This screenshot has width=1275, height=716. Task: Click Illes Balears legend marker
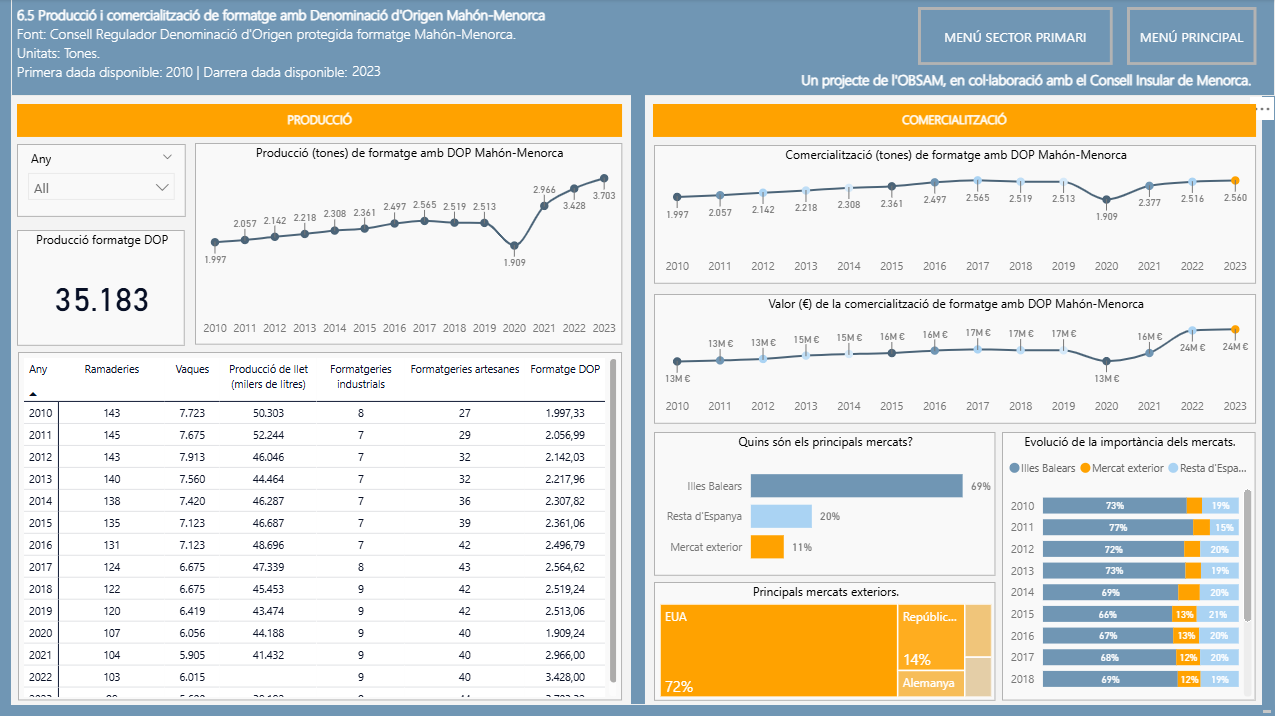tap(1015, 468)
